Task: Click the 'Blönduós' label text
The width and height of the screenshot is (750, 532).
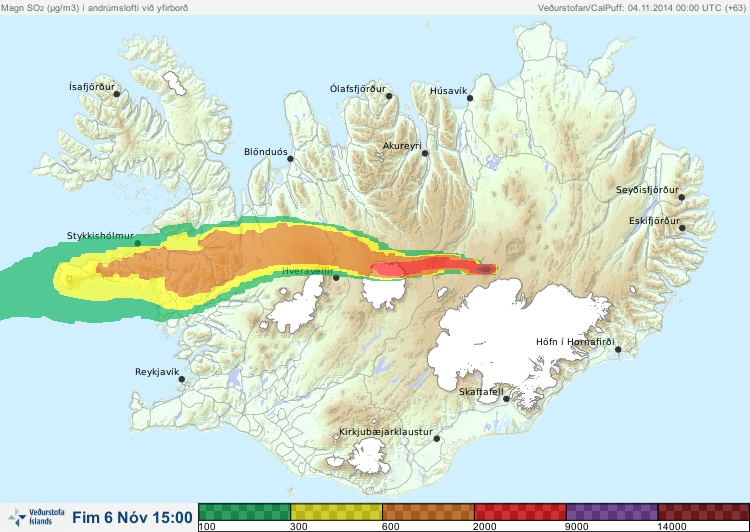Action: [x=266, y=152]
